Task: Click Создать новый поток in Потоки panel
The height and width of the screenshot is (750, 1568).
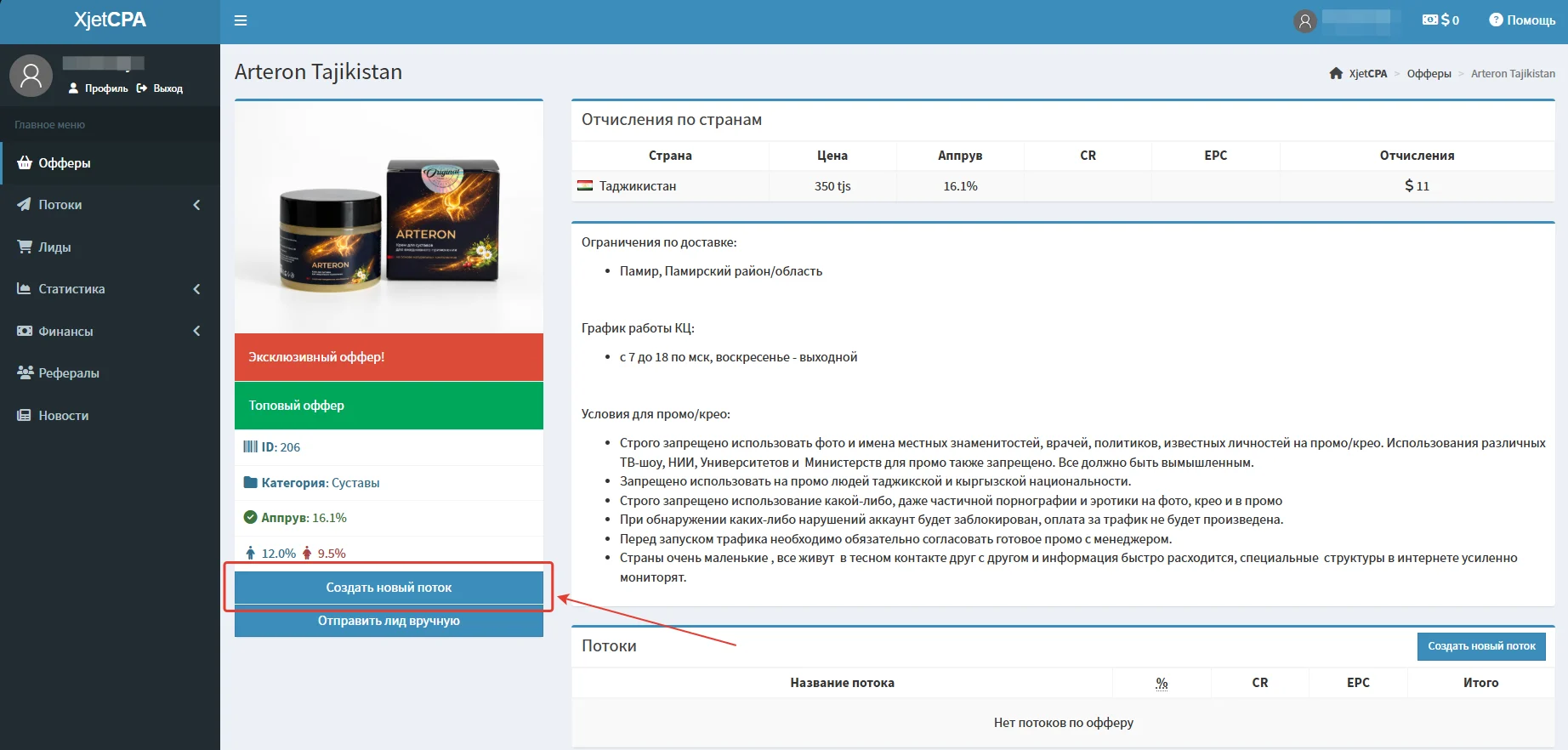Action: [1481, 646]
